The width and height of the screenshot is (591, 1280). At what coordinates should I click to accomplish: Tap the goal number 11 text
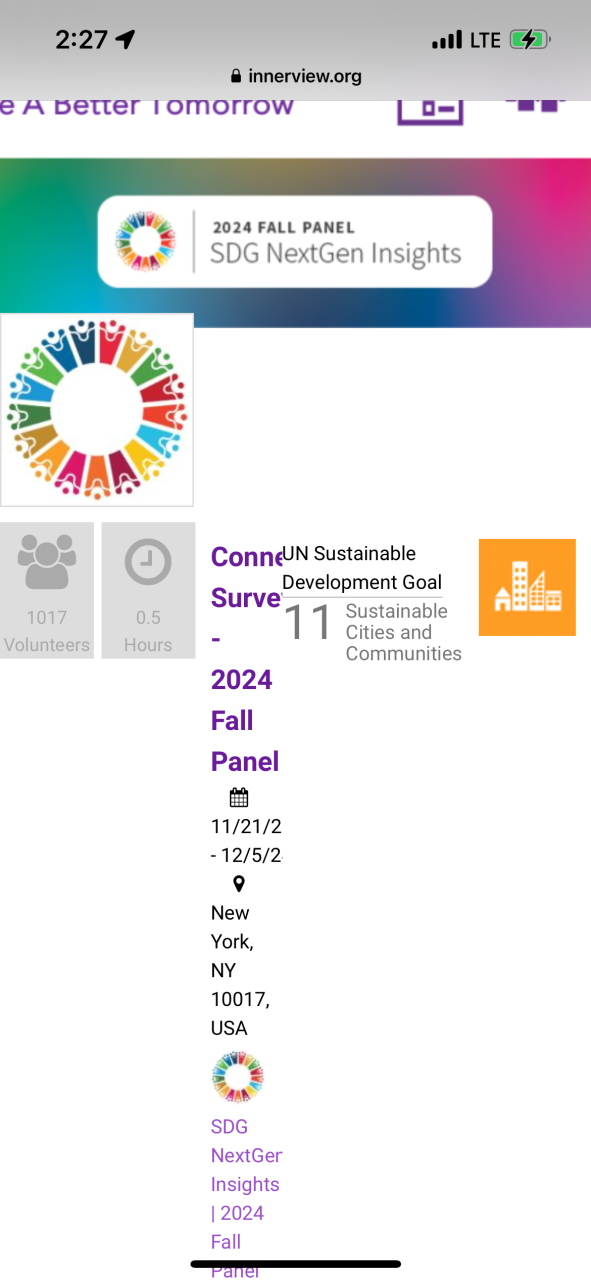click(308, 623)
